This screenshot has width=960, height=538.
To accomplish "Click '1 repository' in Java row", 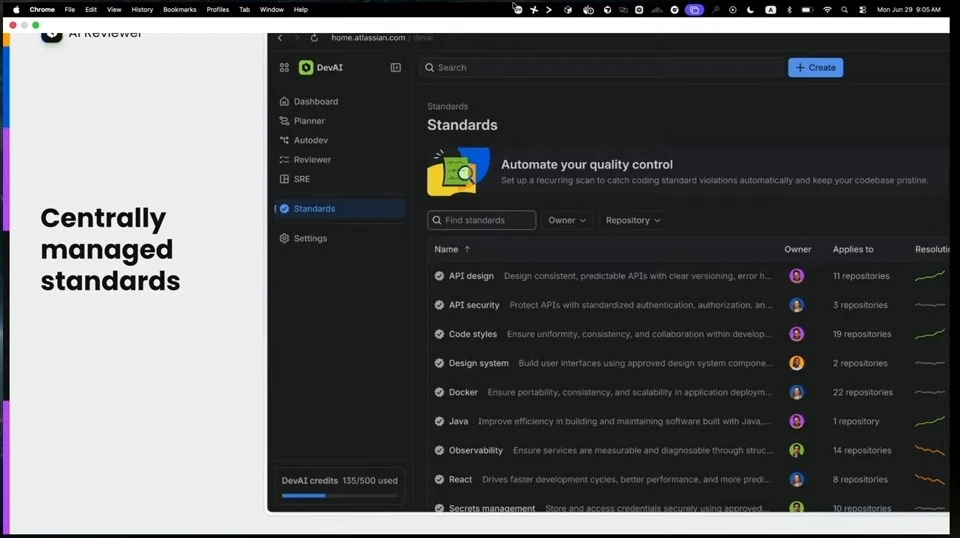I will (x=856, y=421).
